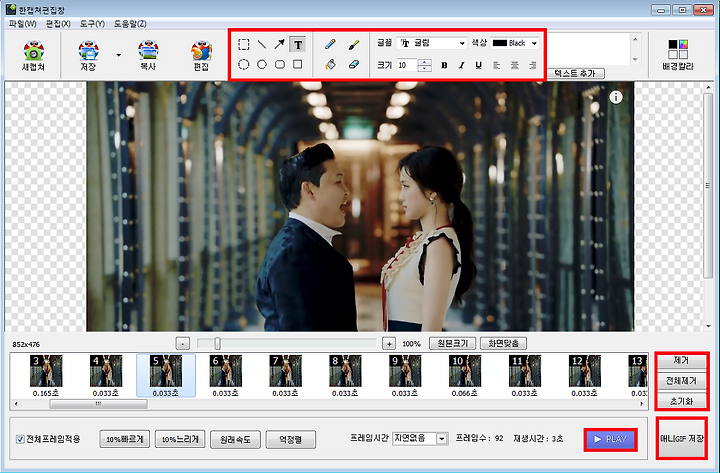Click the 역정렬 reverse order button

click(x=291, y=439)
